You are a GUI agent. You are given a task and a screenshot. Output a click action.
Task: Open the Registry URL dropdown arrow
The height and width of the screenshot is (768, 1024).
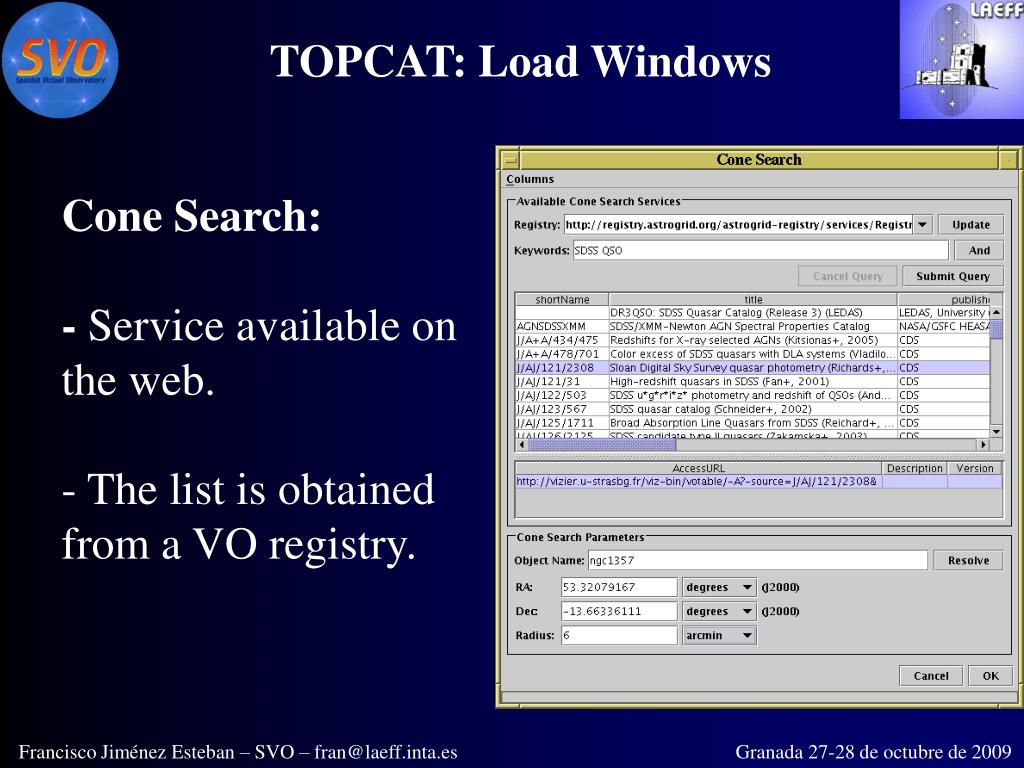(922, 225)
